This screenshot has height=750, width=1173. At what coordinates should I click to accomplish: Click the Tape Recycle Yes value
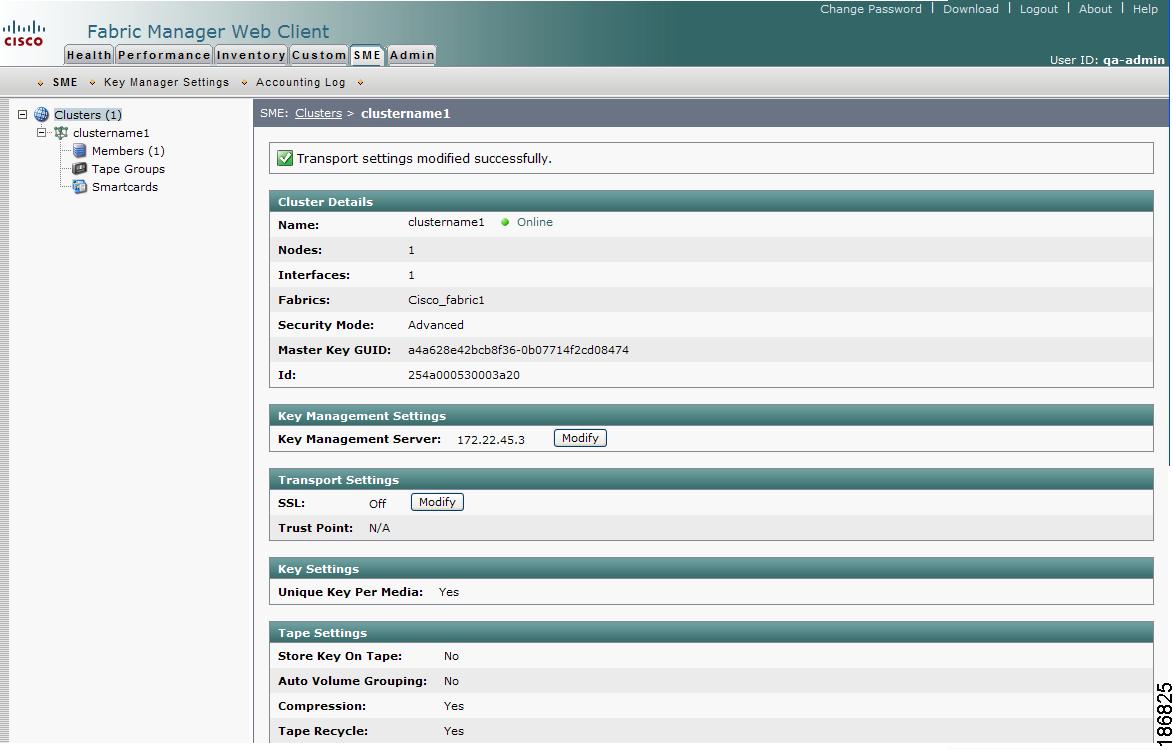click(x=453, y=731)
